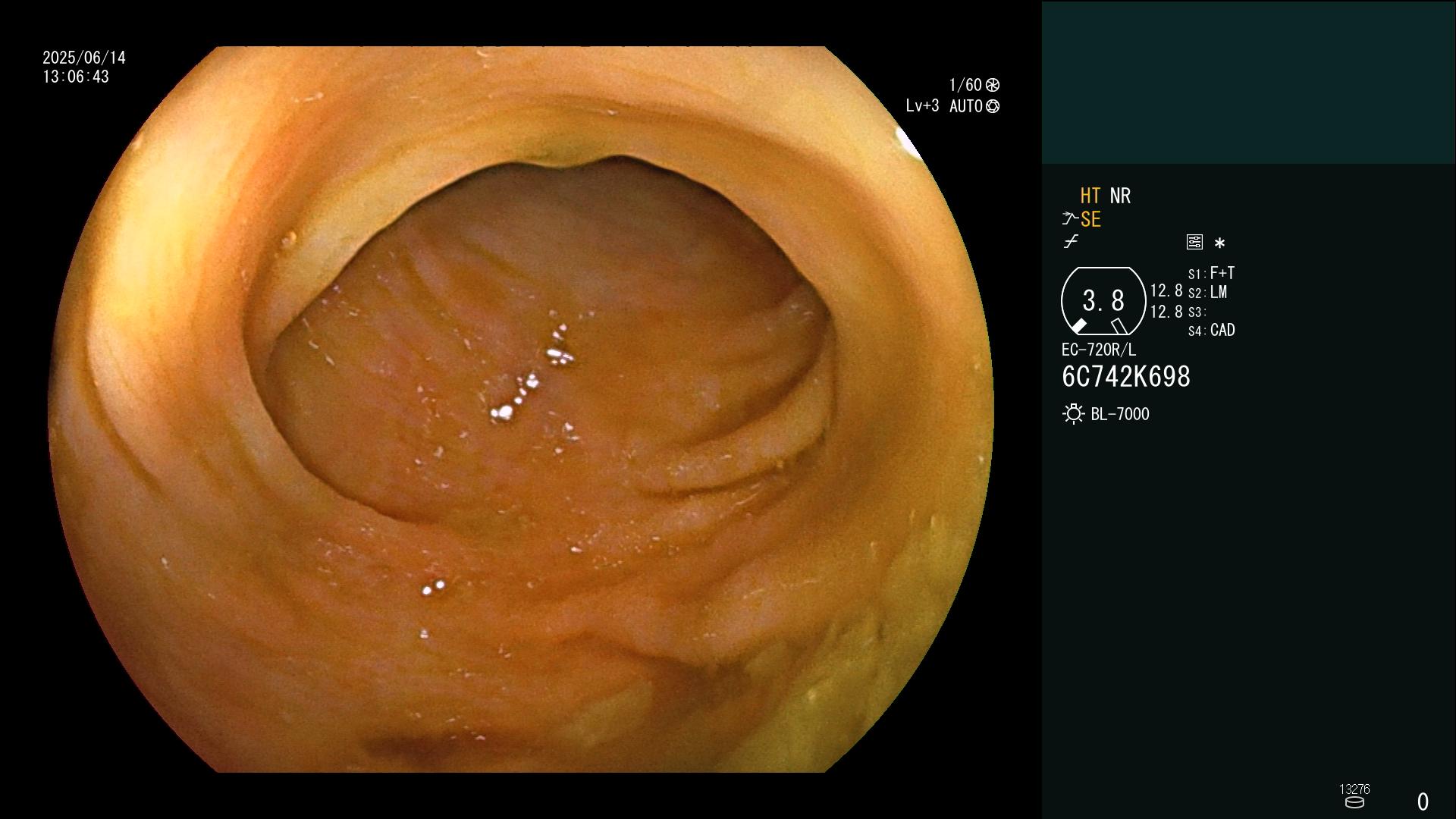Click the 1/60 shutter speed value
This screenshot has height=819, width=1456.
click(x=965, y=85)
